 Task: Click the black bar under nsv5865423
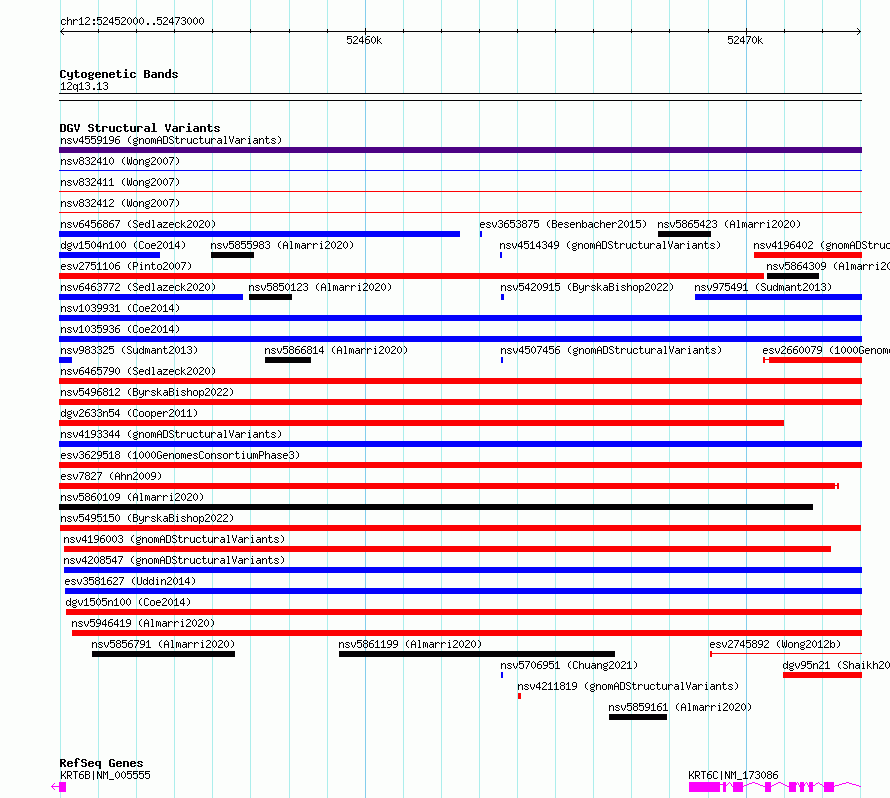click(685, 234)
